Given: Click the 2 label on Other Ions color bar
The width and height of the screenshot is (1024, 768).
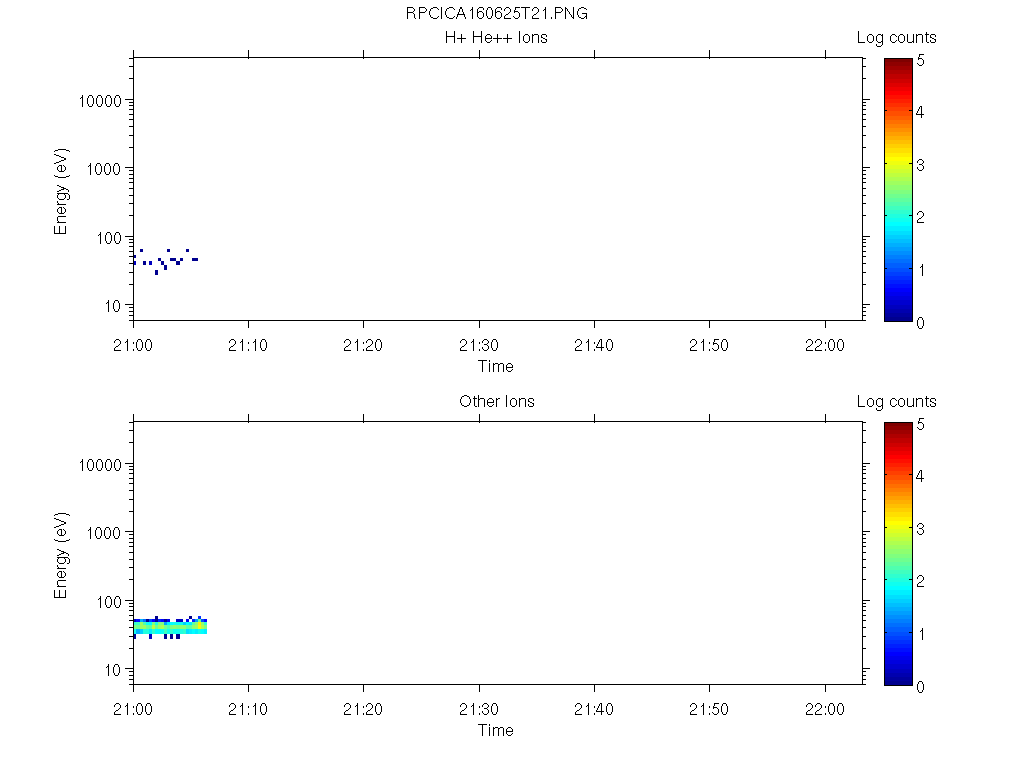Looking at the screenshot, I should [920, 581].
